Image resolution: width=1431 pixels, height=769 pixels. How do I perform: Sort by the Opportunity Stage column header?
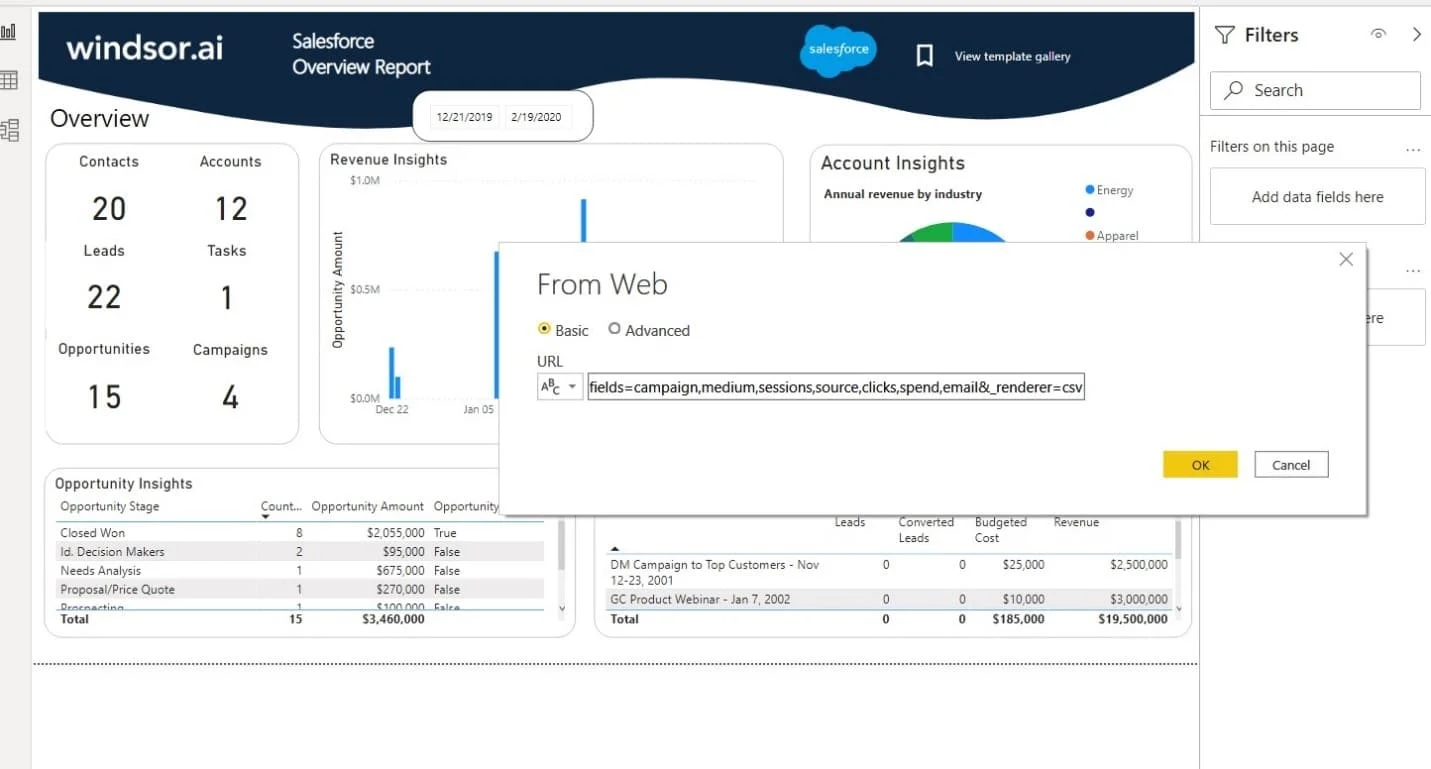click(109, 507)
